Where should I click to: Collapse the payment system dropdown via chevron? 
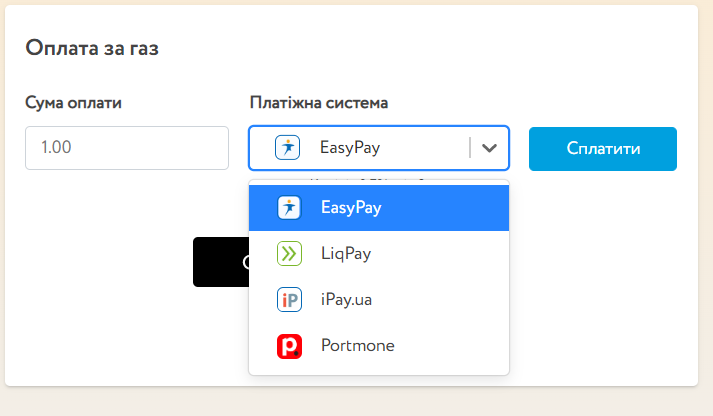coord(489,148)
